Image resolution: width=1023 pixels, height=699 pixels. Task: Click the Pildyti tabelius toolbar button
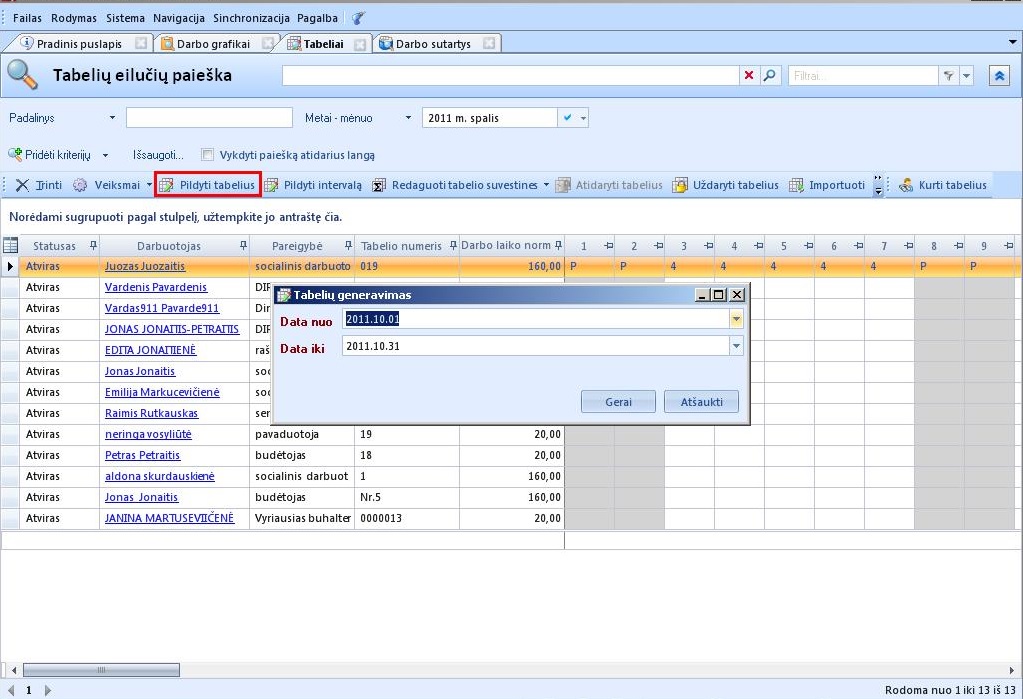pyautogui.click(x=208, y=185)
